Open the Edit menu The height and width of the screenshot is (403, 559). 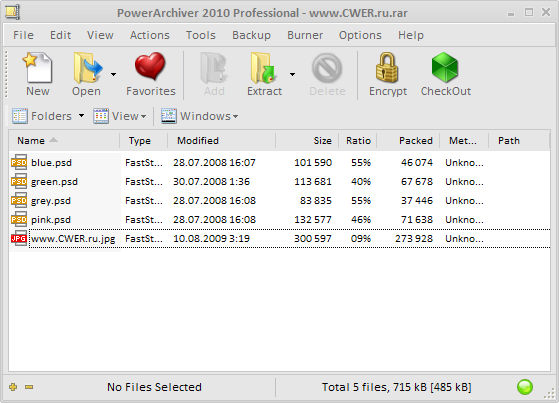[60, 35]
